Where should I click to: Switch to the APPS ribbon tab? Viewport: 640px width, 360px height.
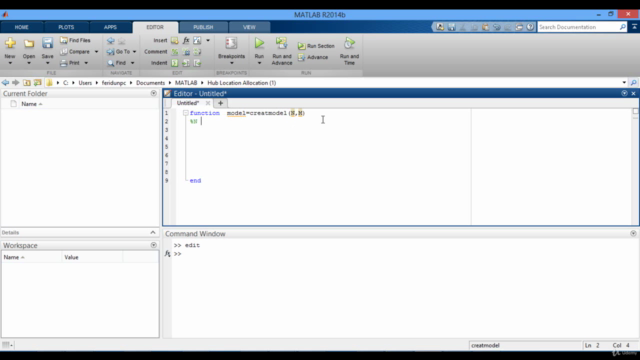tap(110, 27)
